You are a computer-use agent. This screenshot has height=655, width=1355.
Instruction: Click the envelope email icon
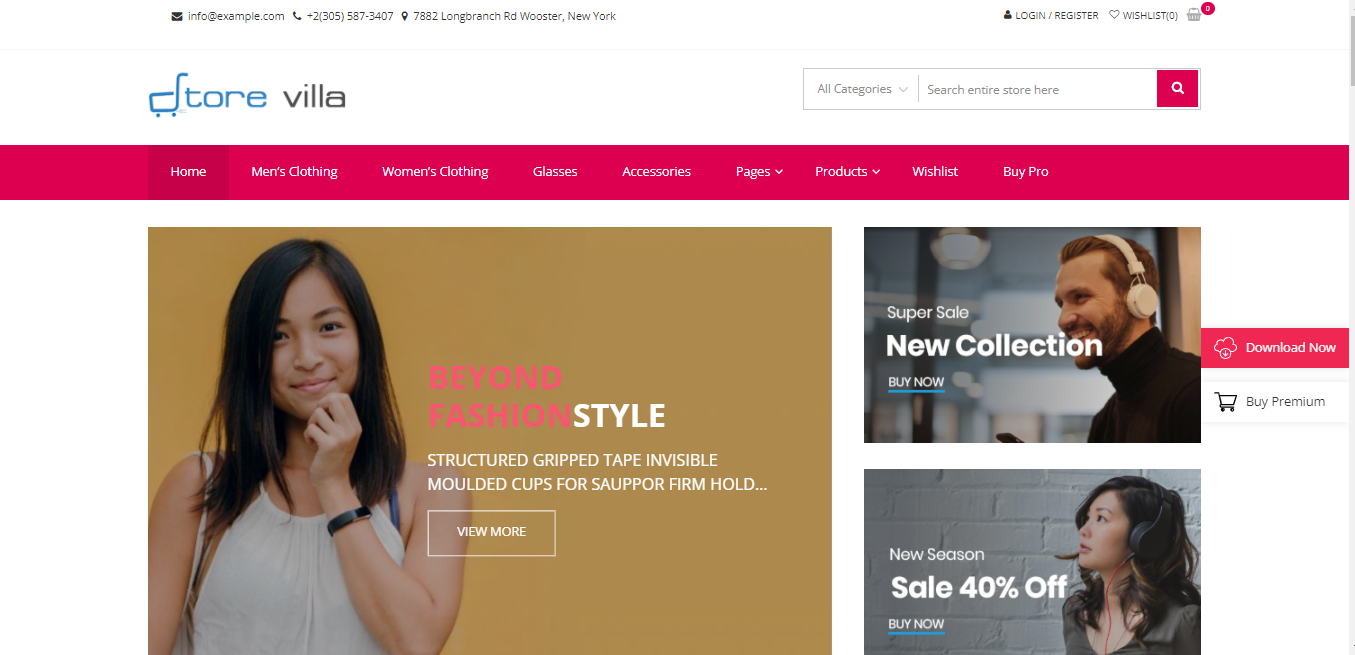coord(177,16)
